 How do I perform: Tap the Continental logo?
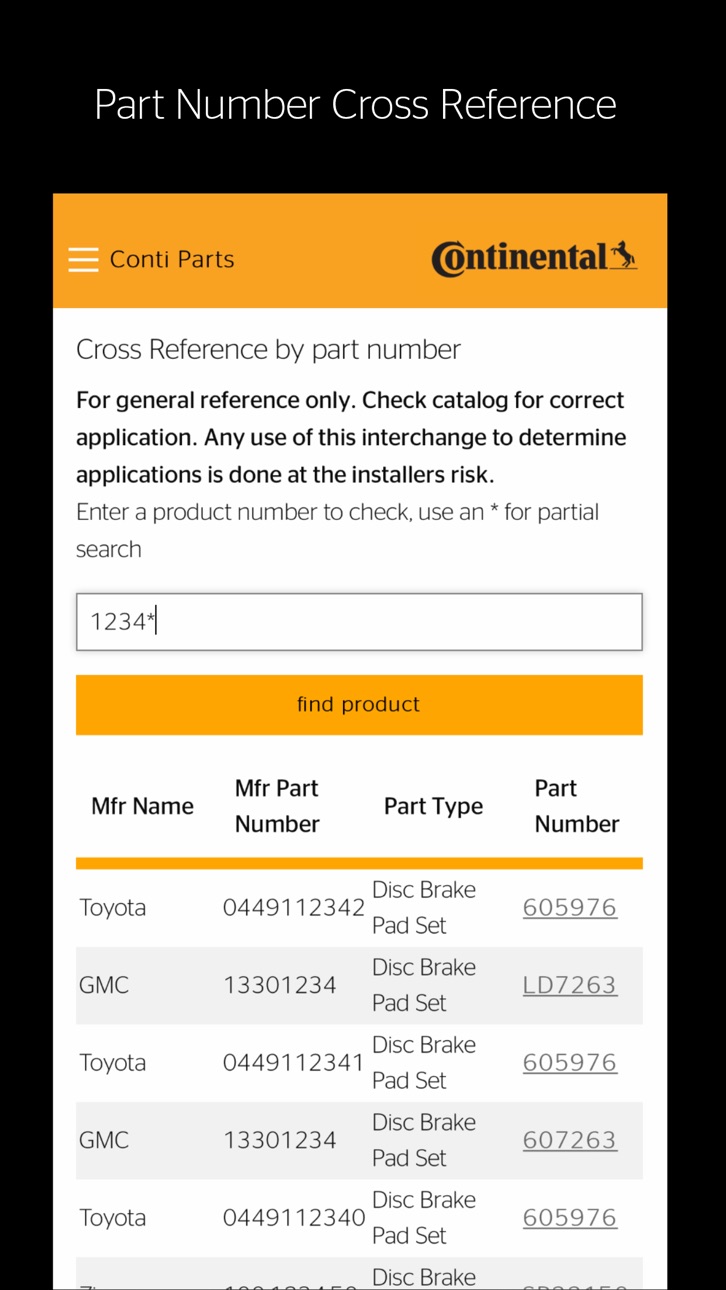coord(535,258)
